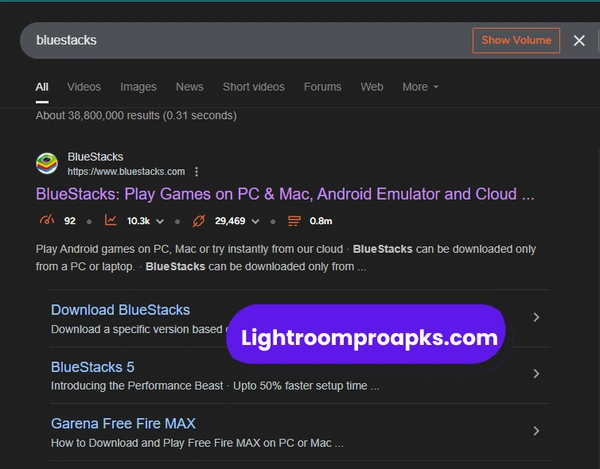Open the Download BlueStacks row chevron
This screenshot has height=469, width=600.
tap(536, 317)
